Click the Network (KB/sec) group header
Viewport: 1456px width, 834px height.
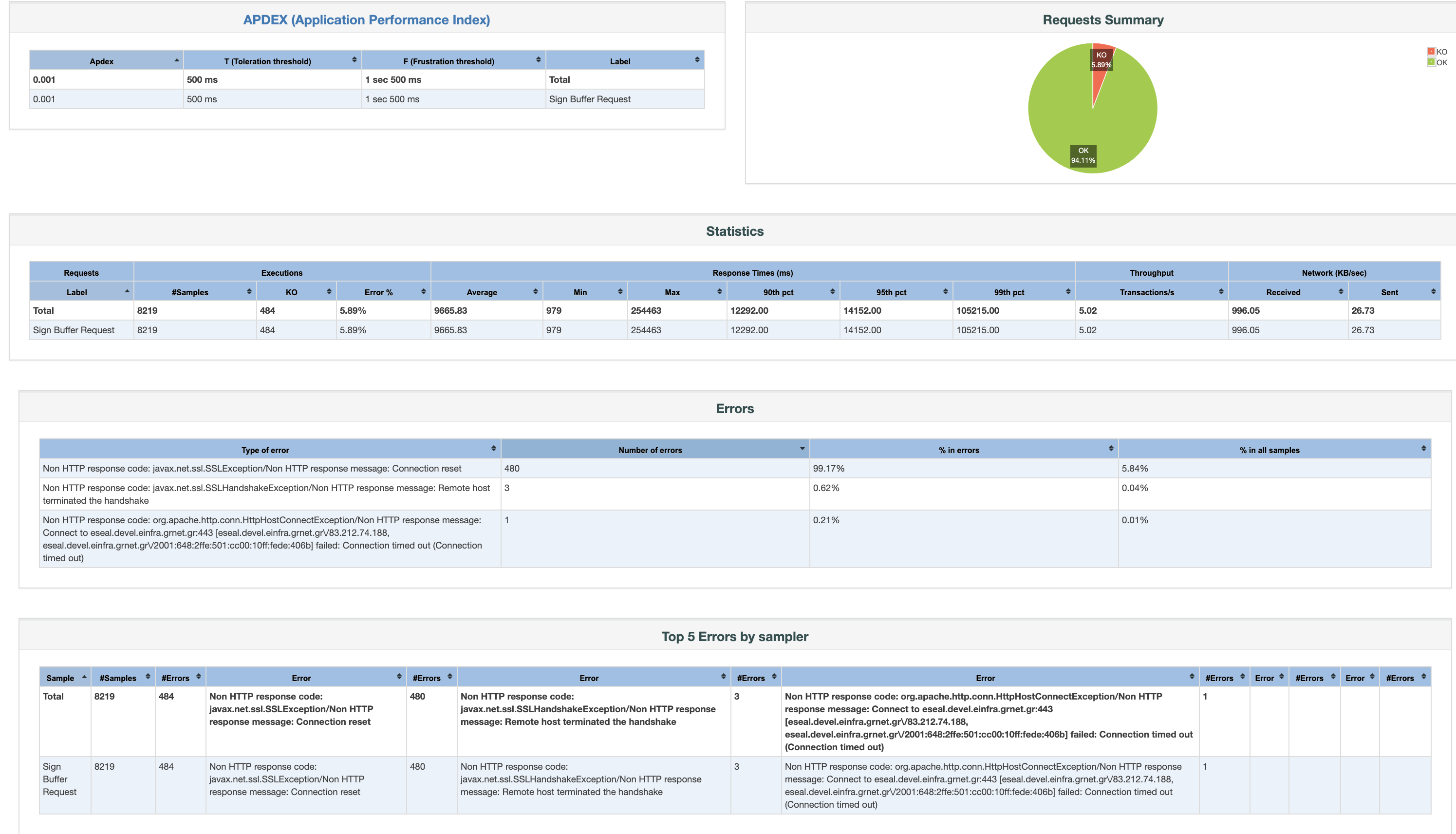point(1334,273)
